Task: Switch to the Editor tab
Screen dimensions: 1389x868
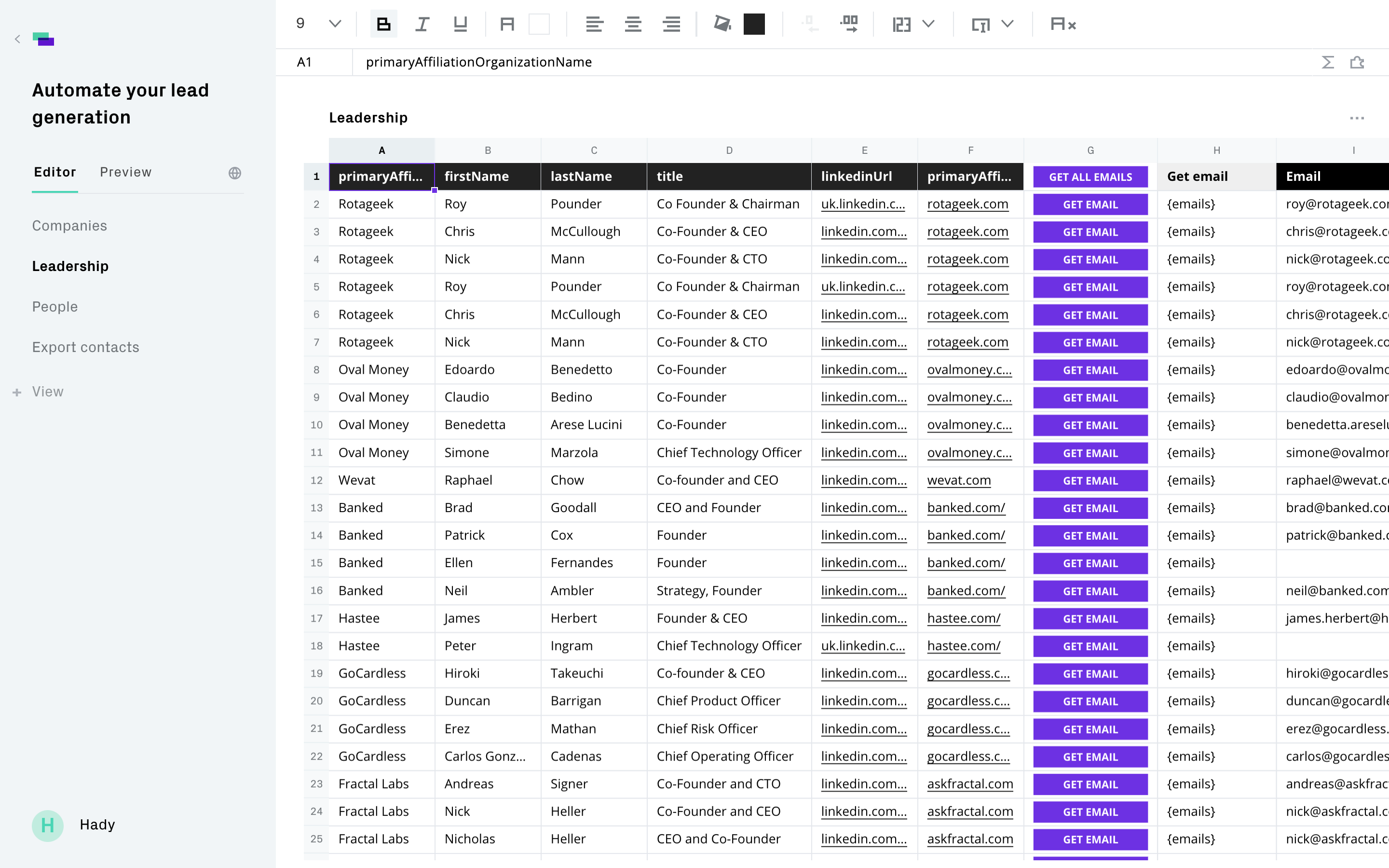Action: pyautogui.click(x=54, y=172)
